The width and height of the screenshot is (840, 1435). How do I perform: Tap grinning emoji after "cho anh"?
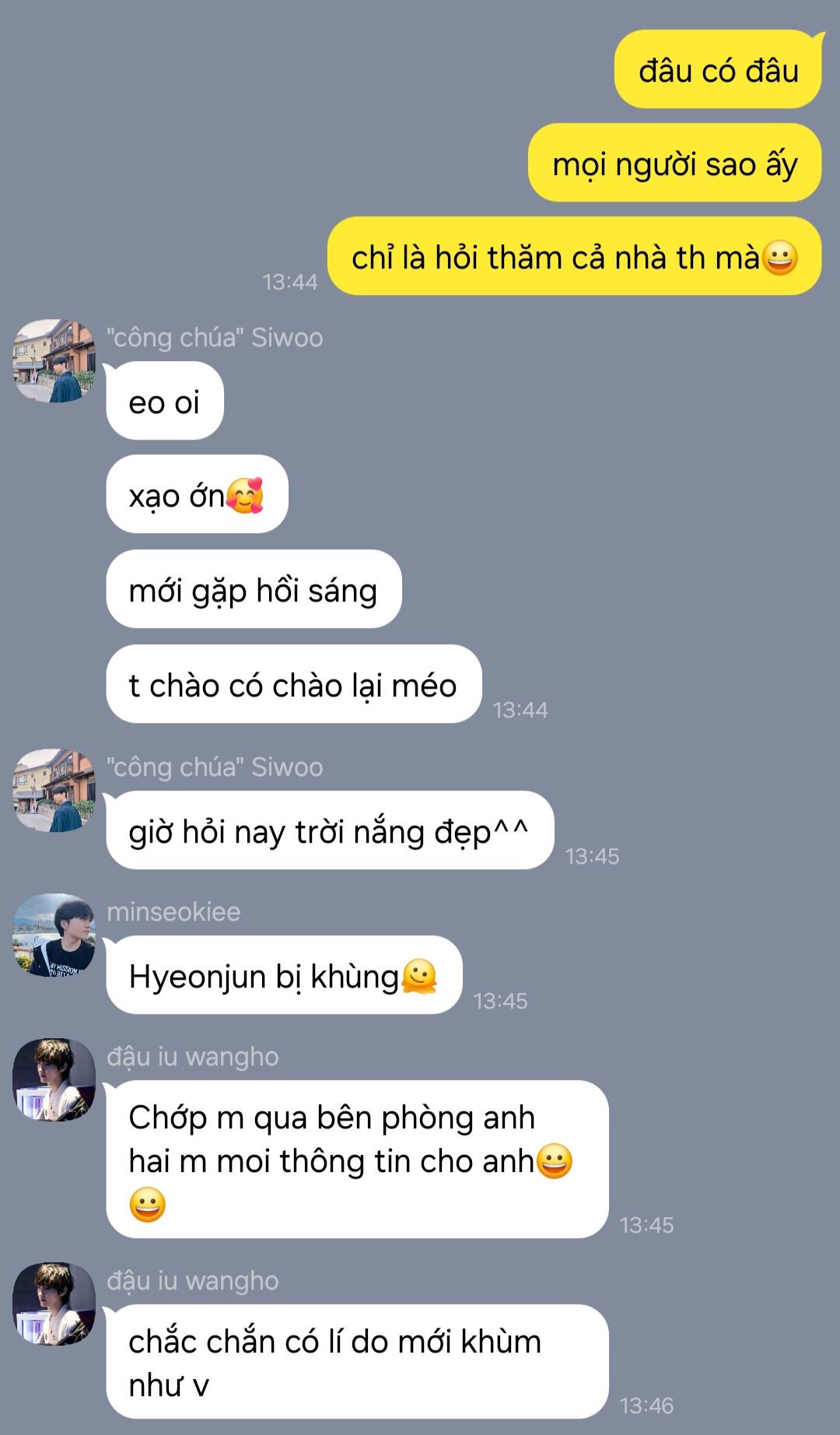pyautogui.click(x=555, y=1161)
